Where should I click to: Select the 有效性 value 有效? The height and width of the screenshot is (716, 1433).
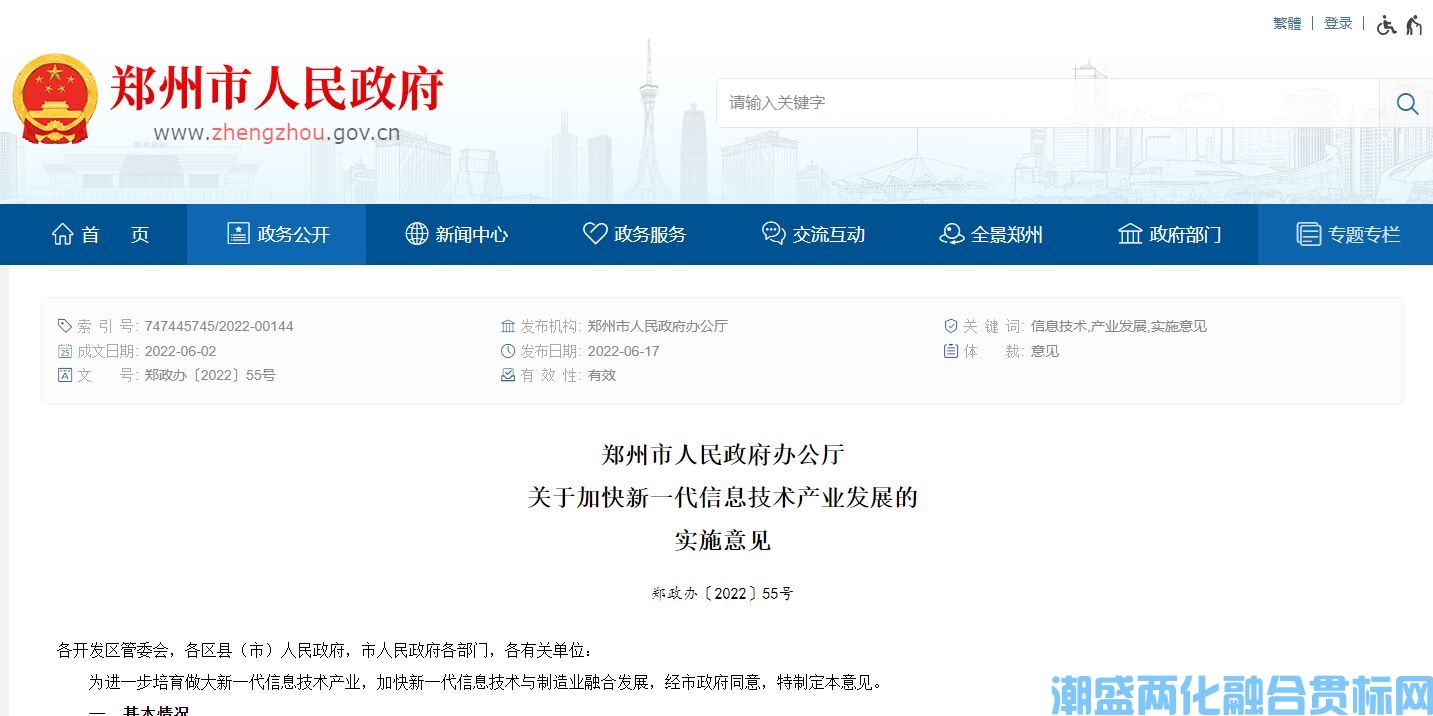tap(601, 375)
